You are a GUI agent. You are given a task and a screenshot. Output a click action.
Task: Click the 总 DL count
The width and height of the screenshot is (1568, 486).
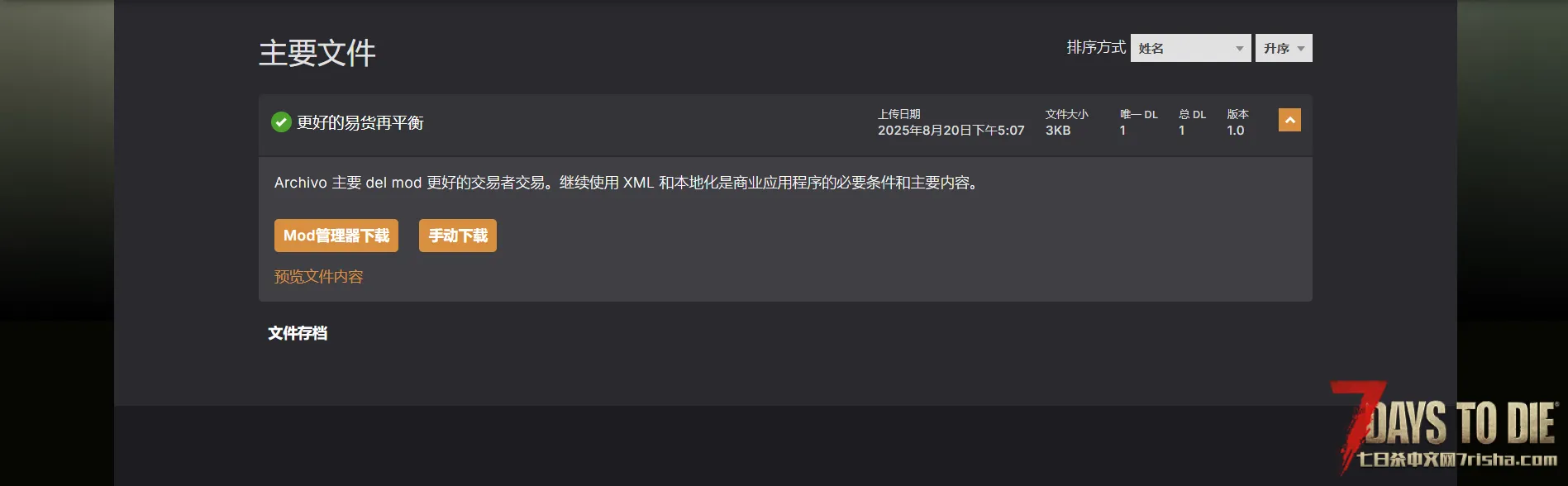[x=1182, y=131]
